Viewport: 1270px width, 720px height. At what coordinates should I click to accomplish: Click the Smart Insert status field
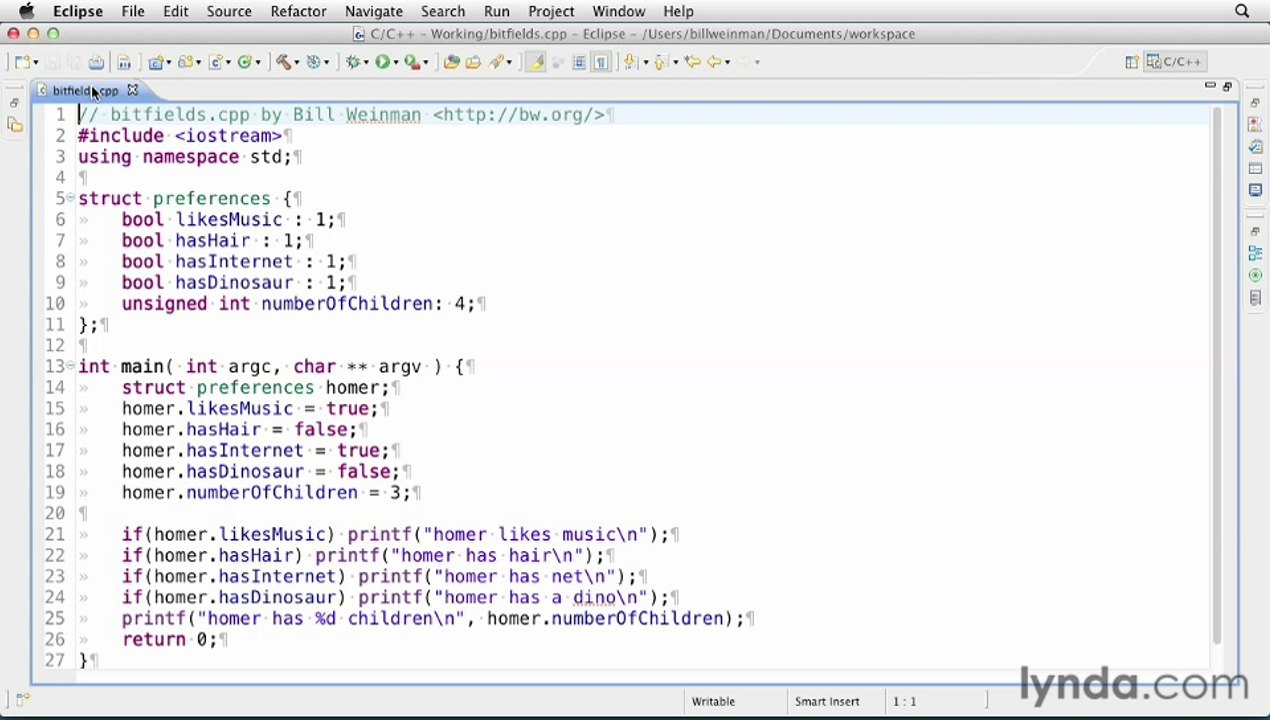(x=827, y=701)
